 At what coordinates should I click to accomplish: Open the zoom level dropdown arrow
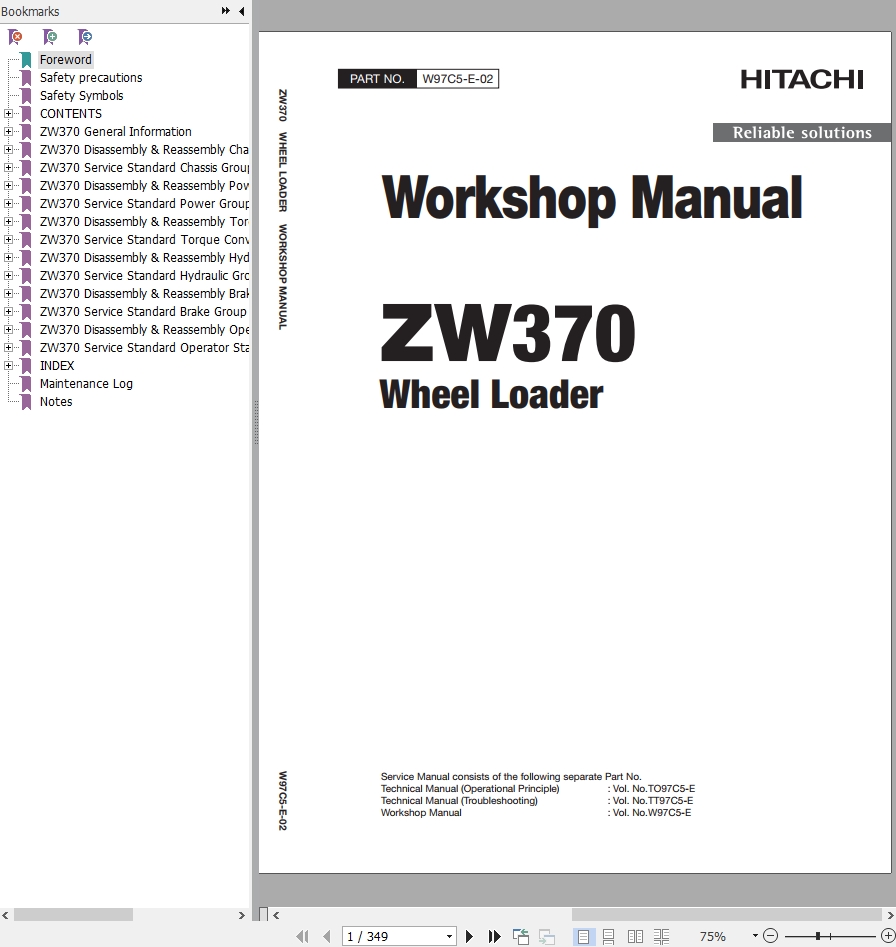click(x=755, y=936)
